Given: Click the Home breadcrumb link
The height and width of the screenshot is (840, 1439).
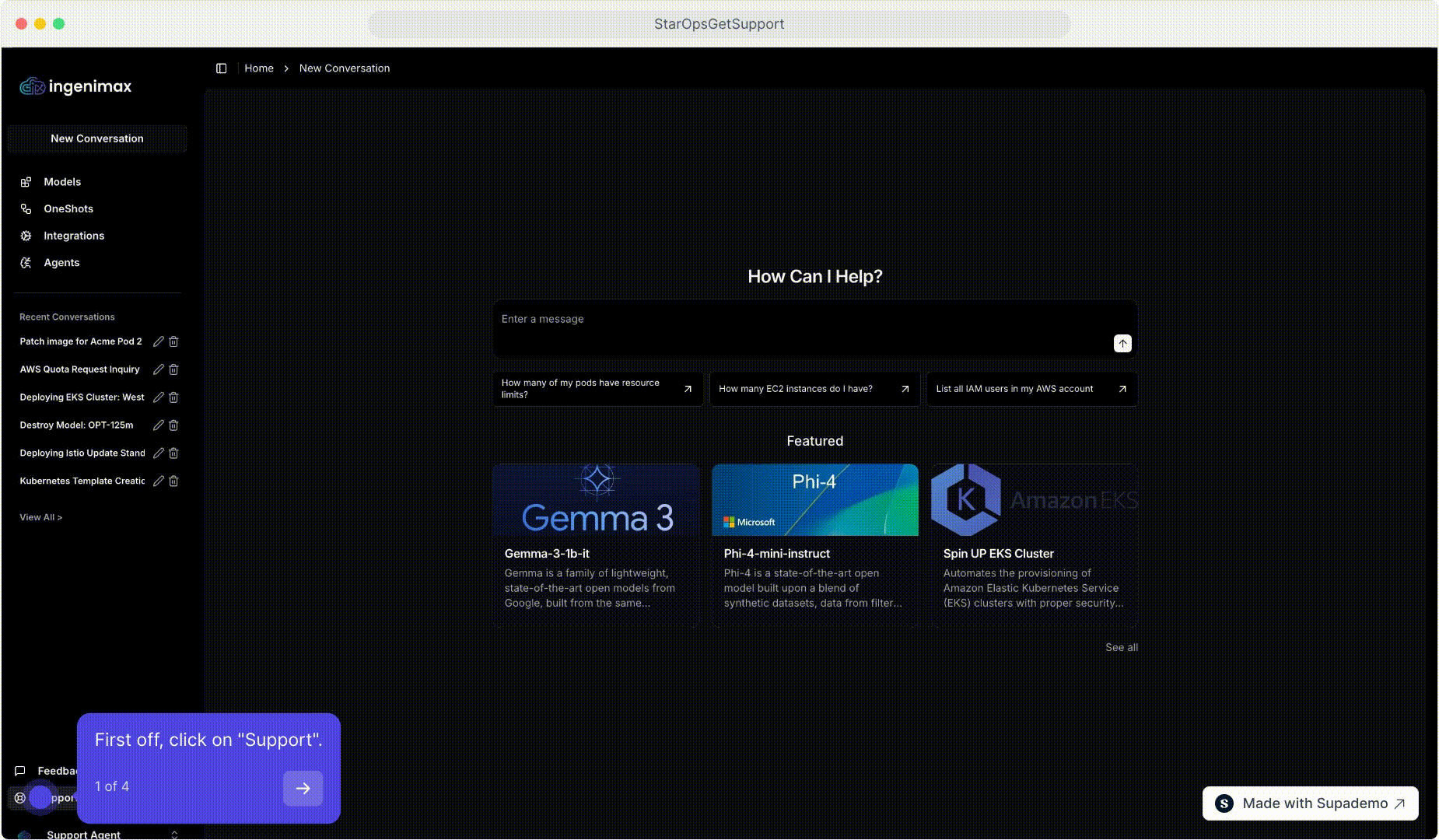Looking at the screenshot, I should tap(259, 68).
